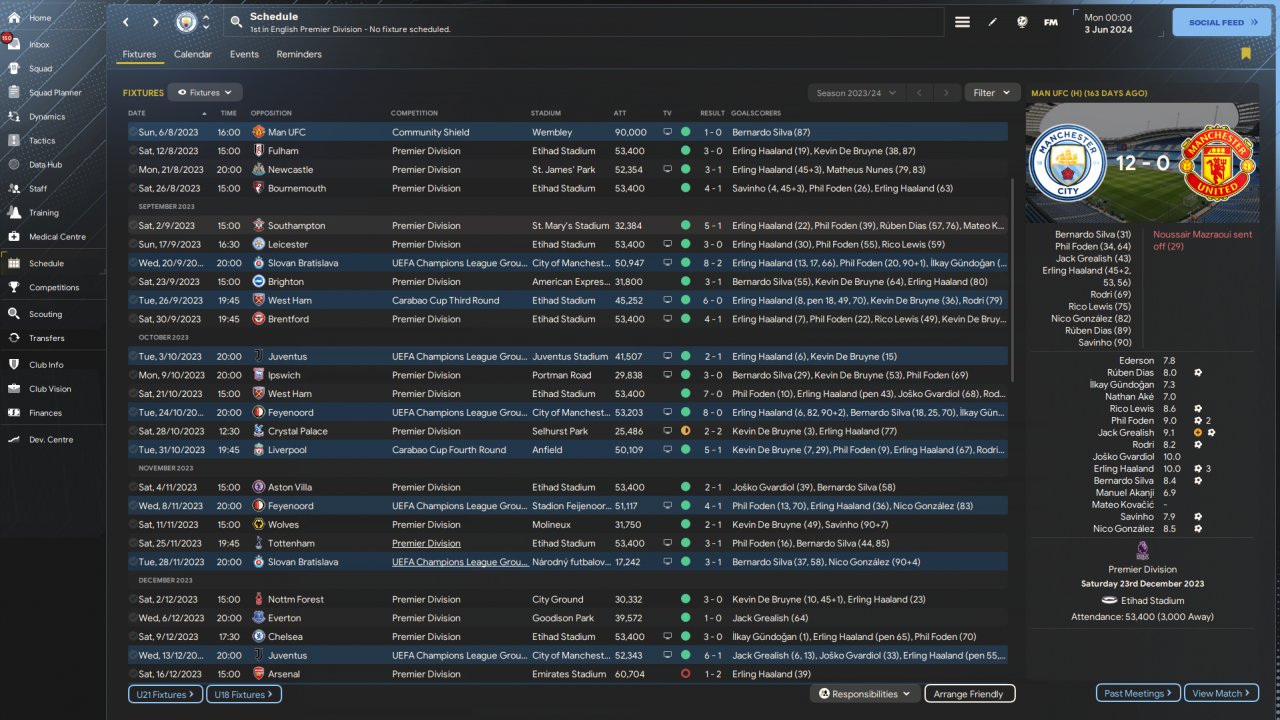Click the orange draw indicator on Crystal Palace row
Screen dimensions: 1280x720
tap(685, 431)
